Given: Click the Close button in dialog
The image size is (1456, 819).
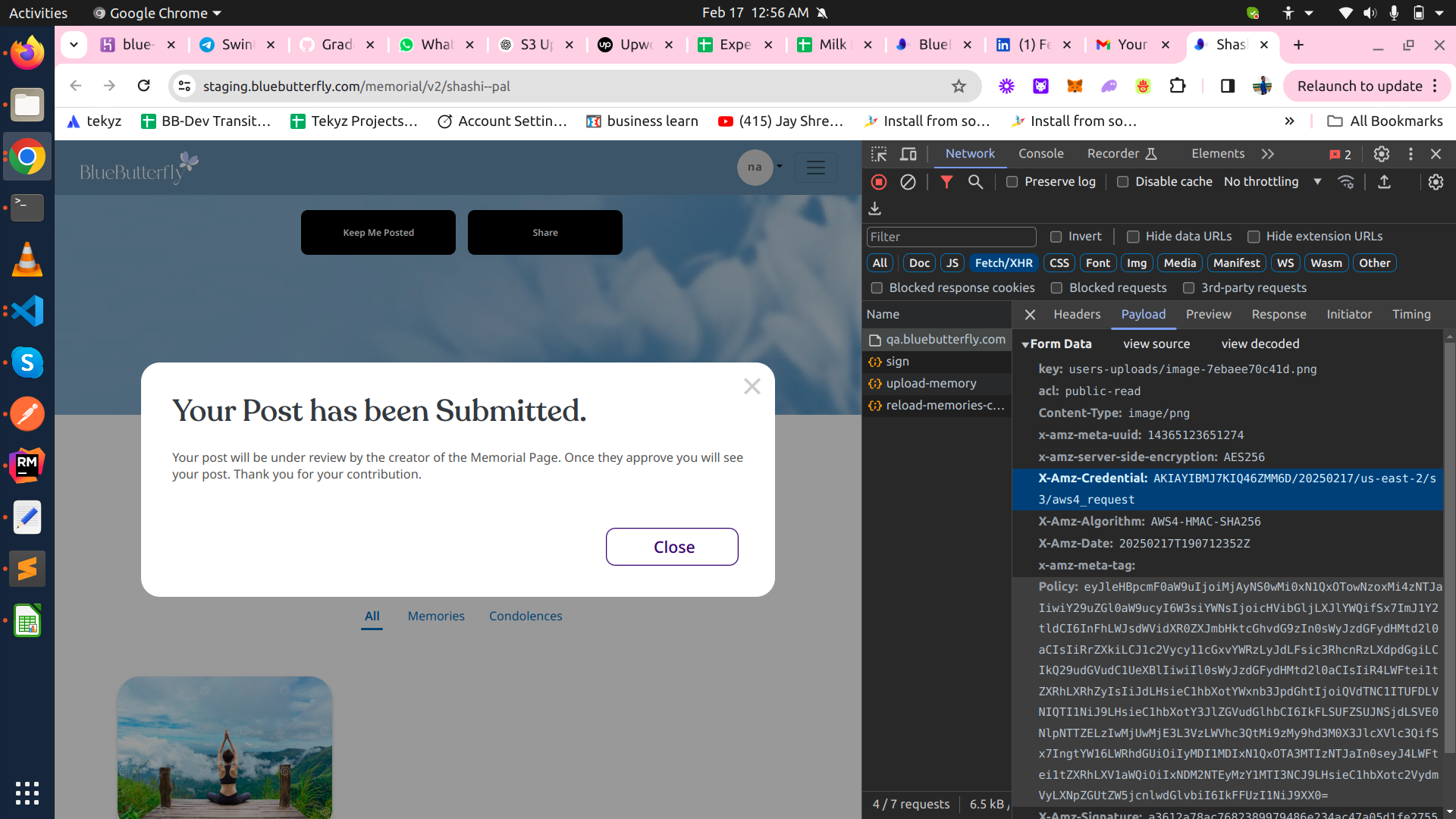Looking at the screenshot, I should pyautogui.click(x=672, y=547).
